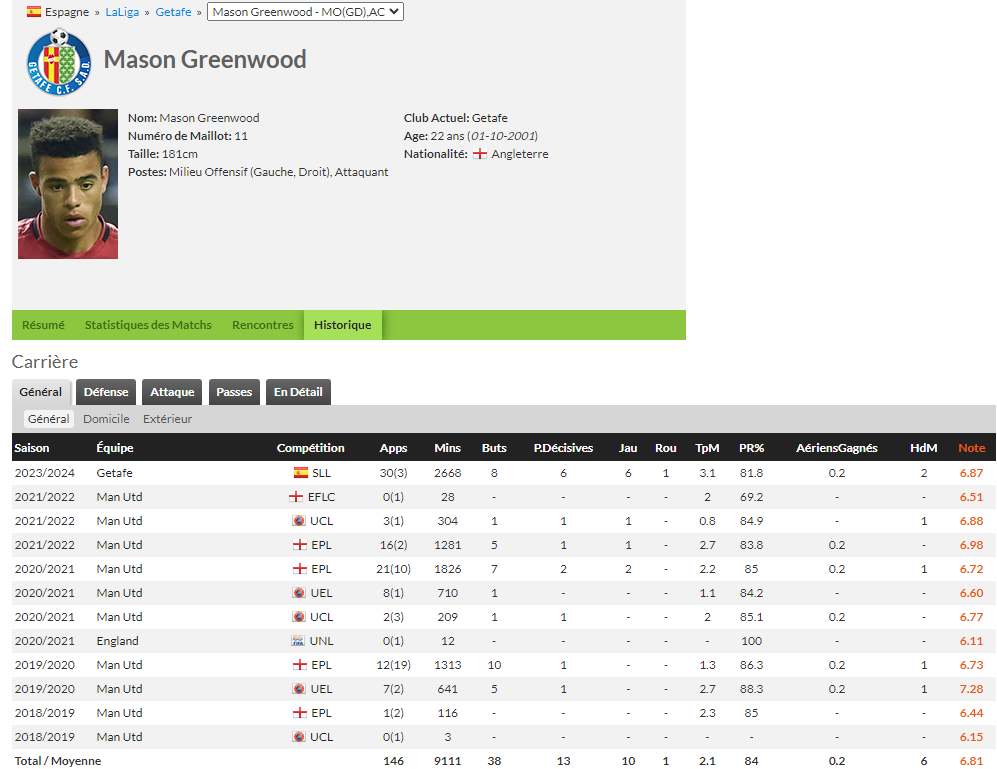Screen dimensions: 997x769
Task: Switch to the Résumé tab
Action: click(43, 325)
